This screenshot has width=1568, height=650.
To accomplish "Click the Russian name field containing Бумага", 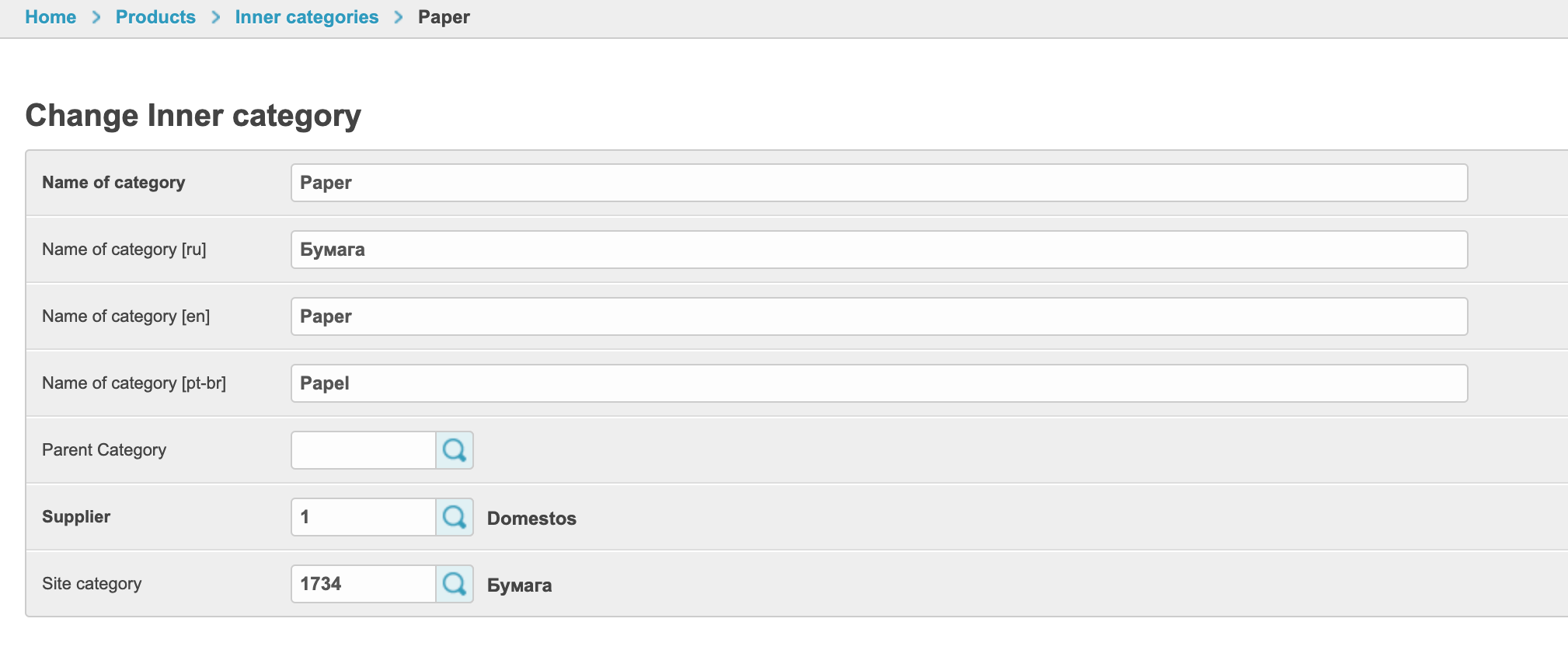I will (x=878, y=250).
